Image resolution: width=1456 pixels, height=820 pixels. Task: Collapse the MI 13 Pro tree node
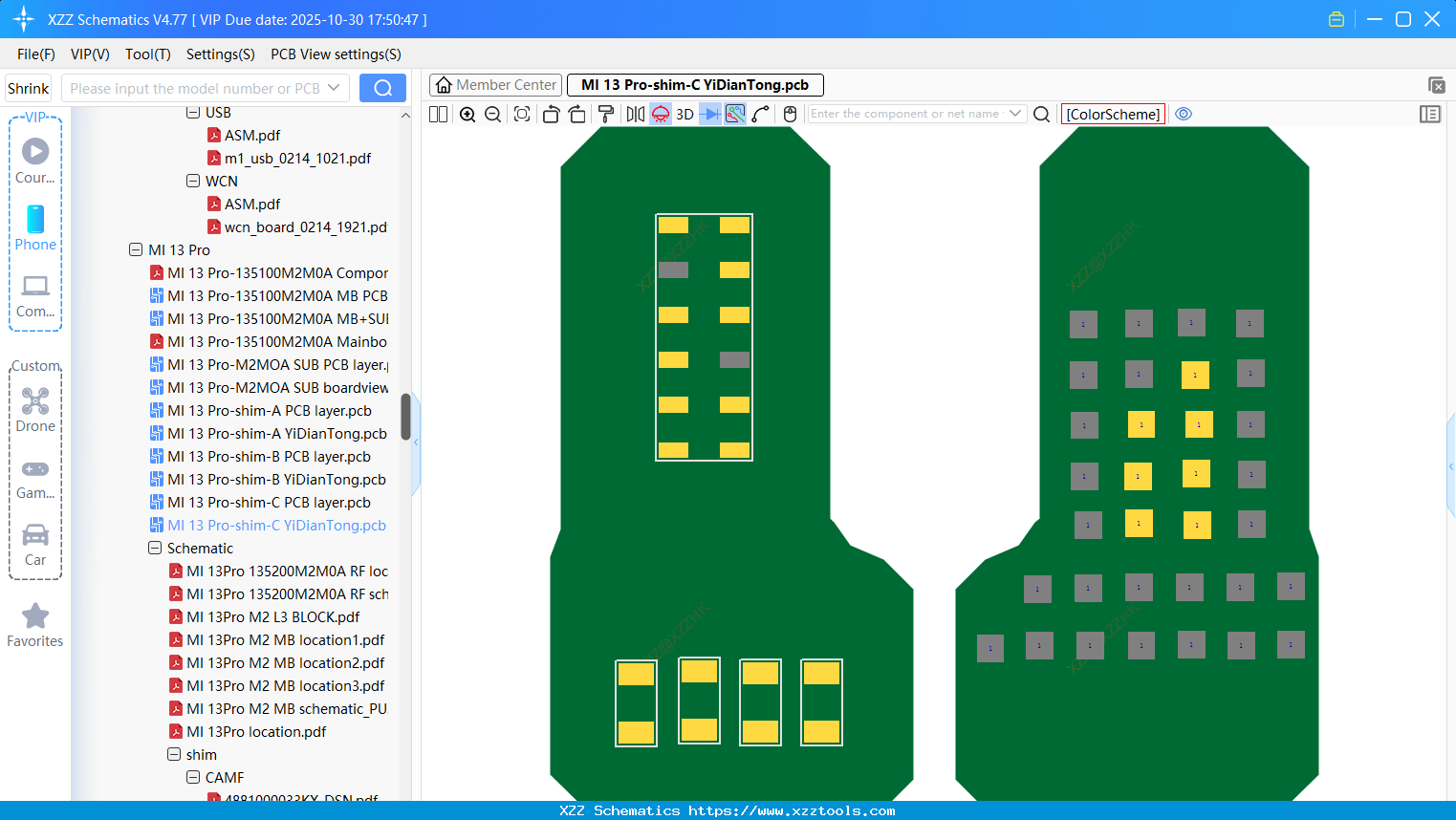136,249
